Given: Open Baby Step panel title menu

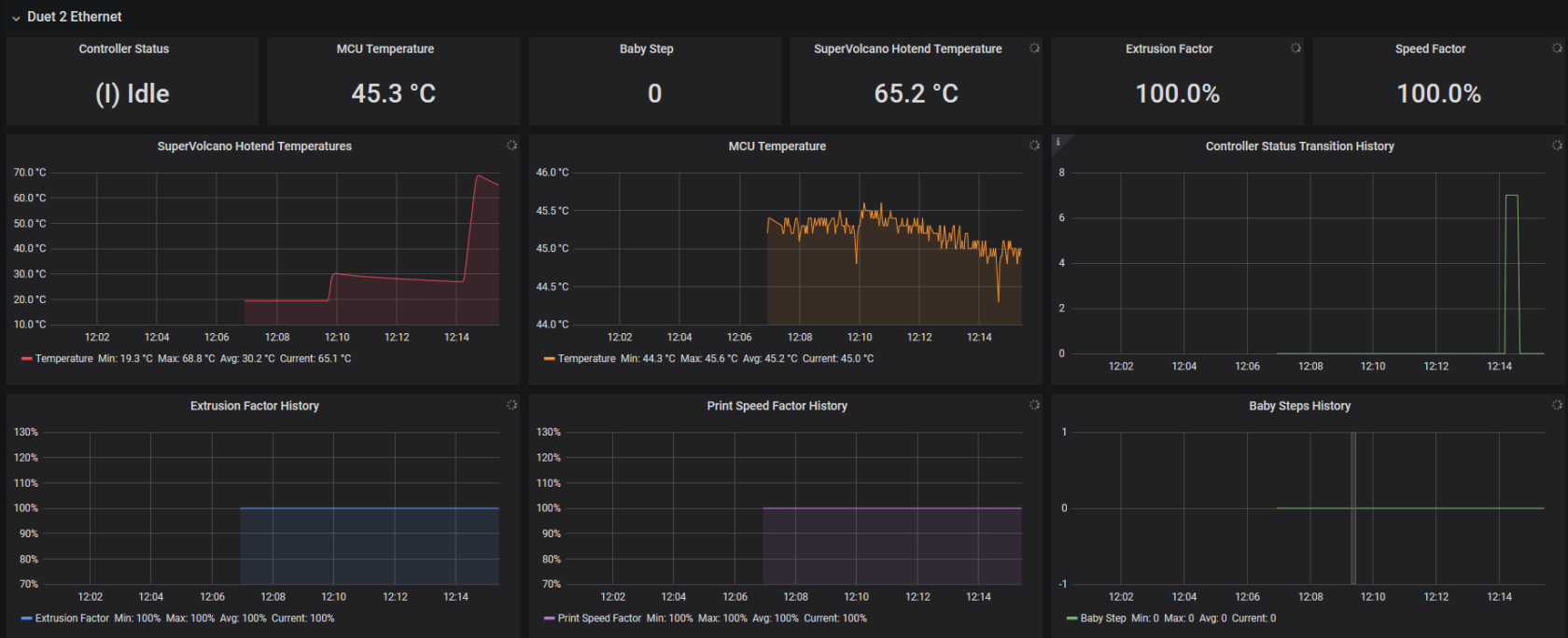Looking at the screenshot, I should [x=647, y=49].
